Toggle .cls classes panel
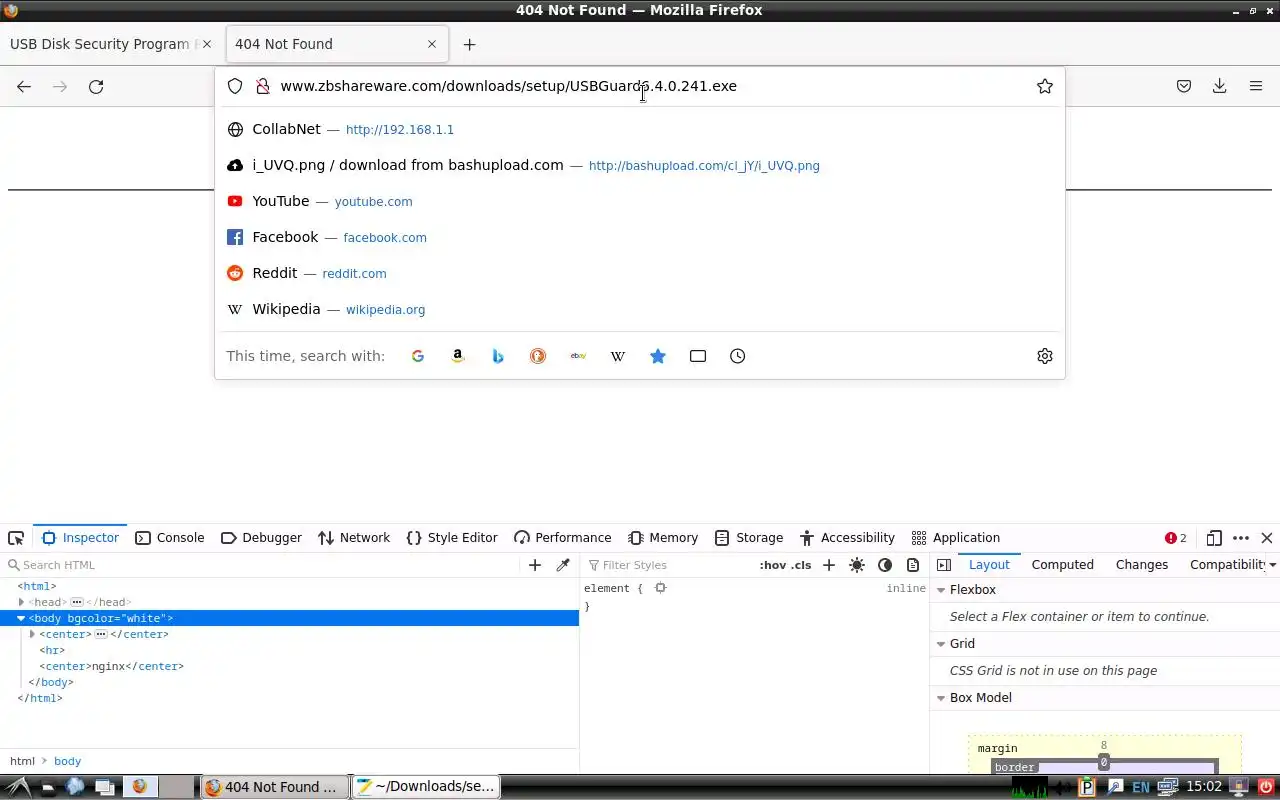1280x800 pixels. click(801, 565)
